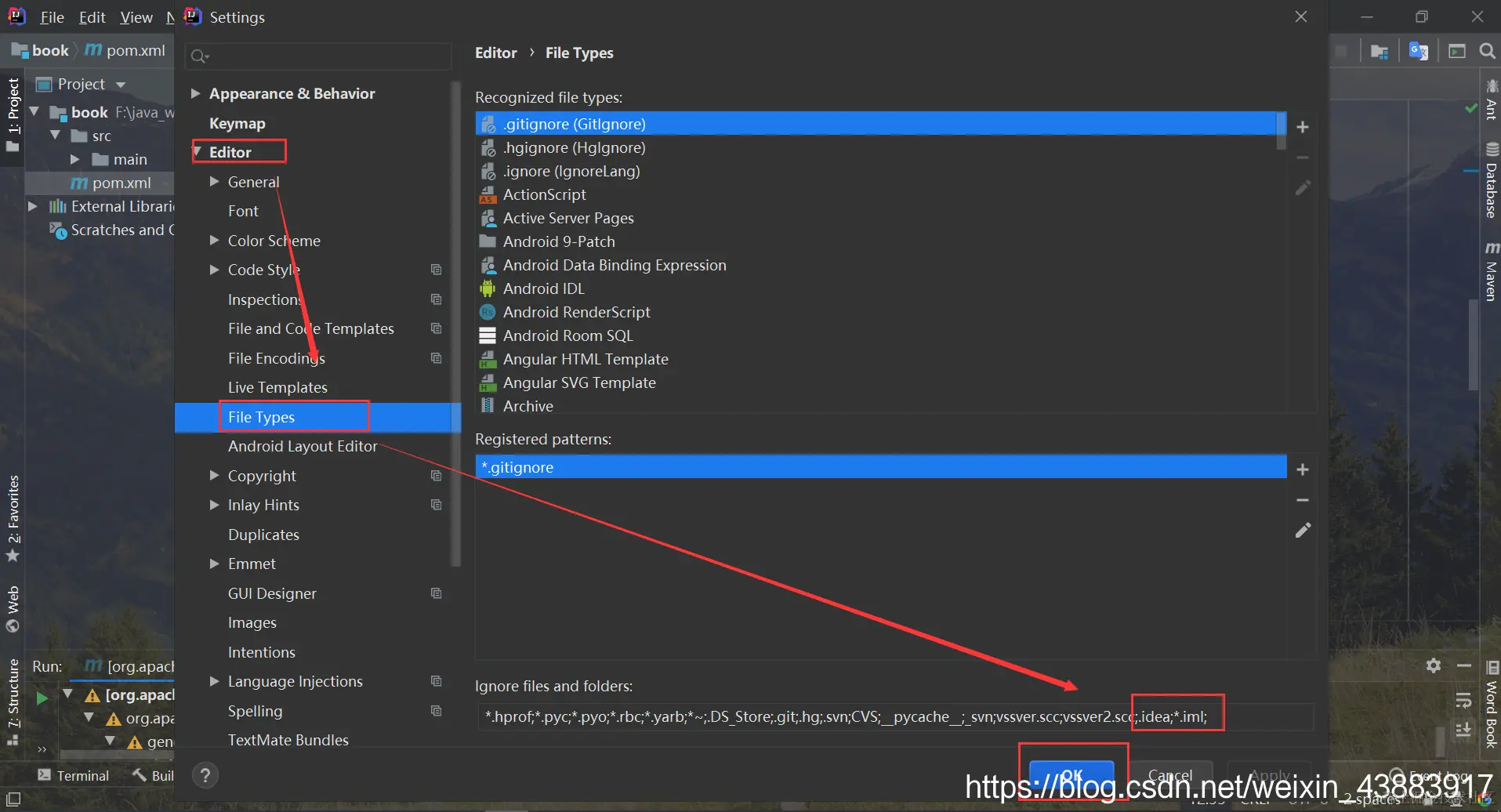Click the copy icon beside Language Injections
Image resolution: width=1501 pixels, height=812 pixels.
[x=437, y=681]
